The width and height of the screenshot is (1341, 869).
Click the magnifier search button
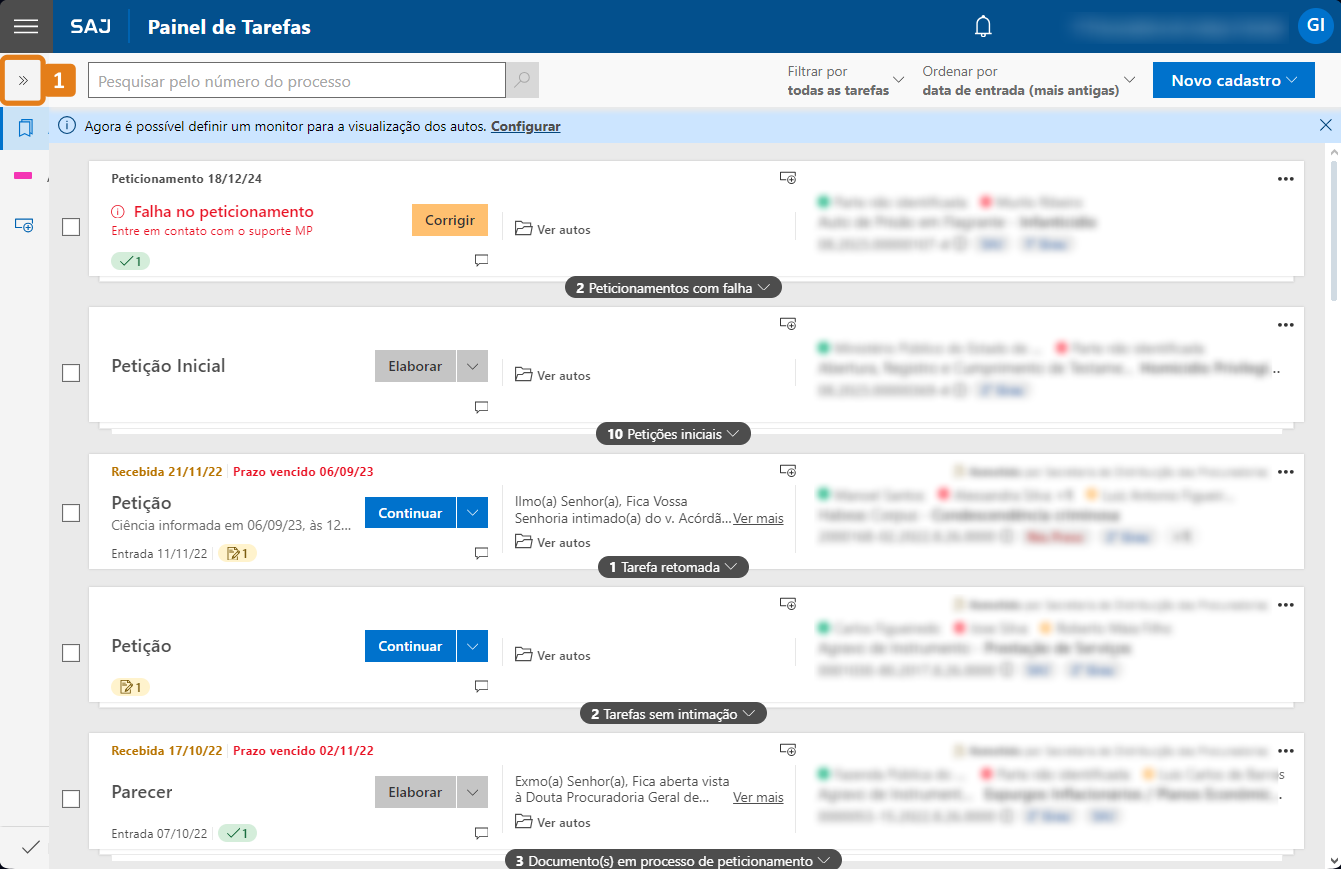pyautogui.click(x=522, y=80)
